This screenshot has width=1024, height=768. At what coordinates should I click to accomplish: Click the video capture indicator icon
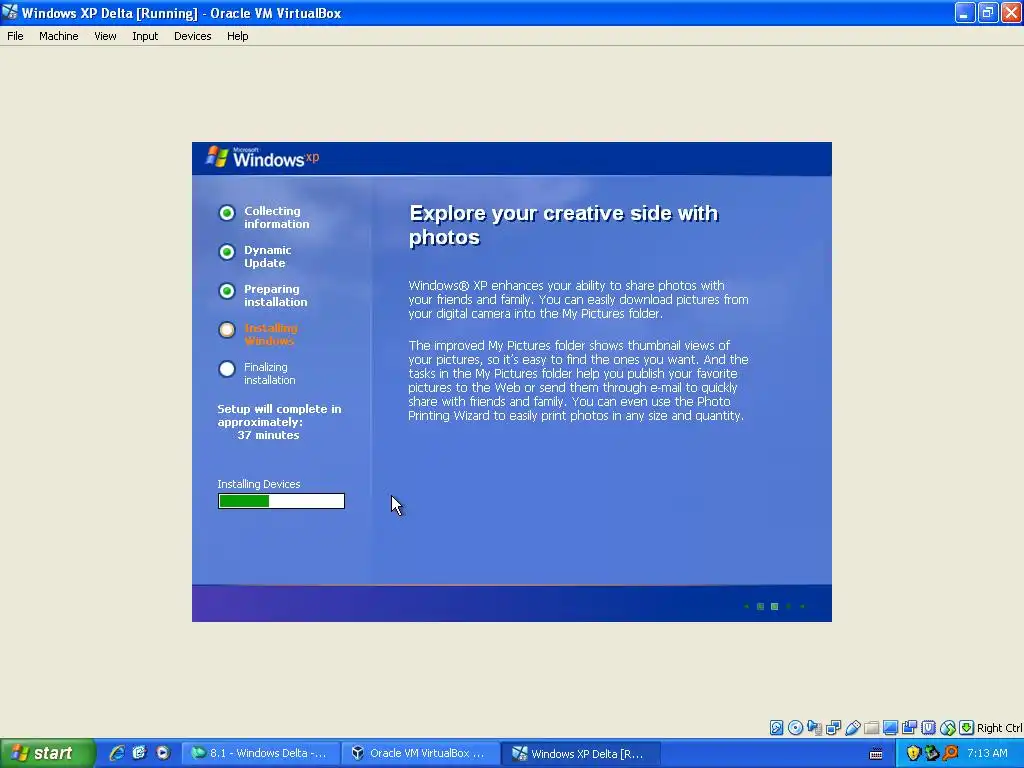pos(909,728)
